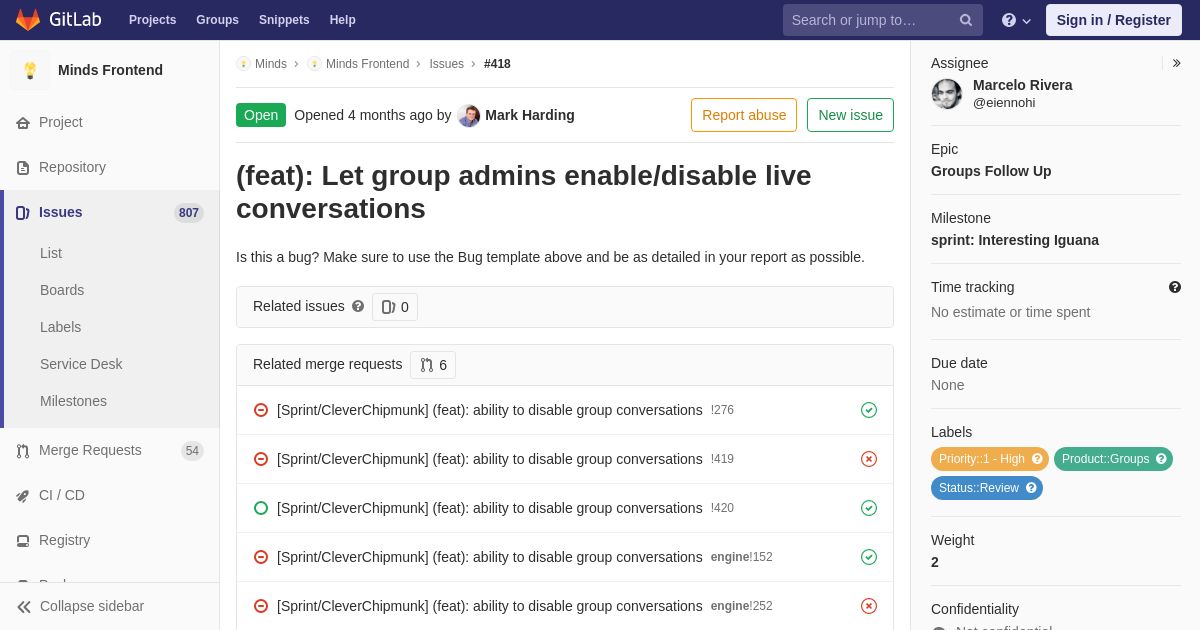Open Marcelo Rivera assignee profile link

click(1022, 85)
